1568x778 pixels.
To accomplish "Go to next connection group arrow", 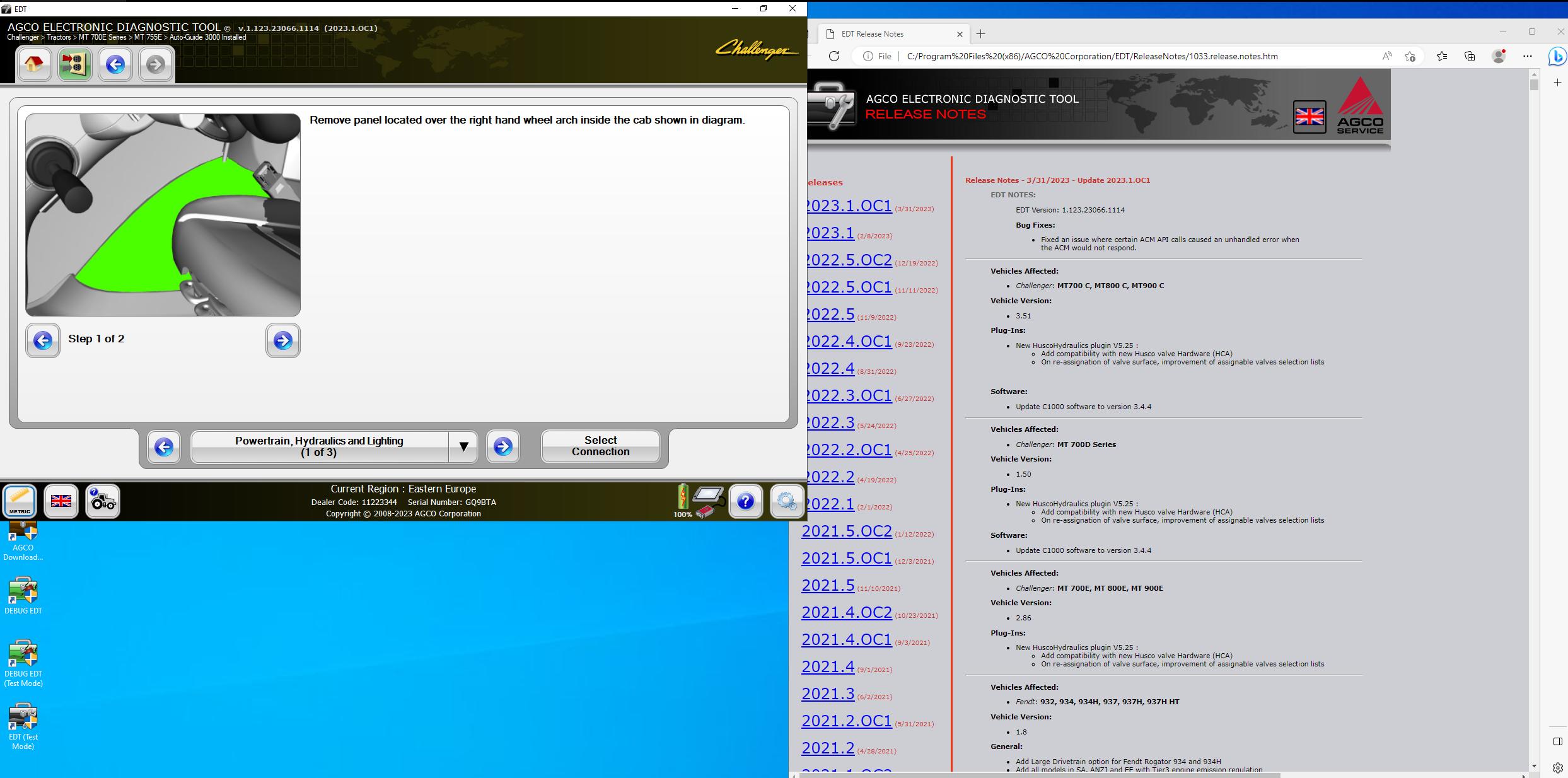I will pos(502,446).
